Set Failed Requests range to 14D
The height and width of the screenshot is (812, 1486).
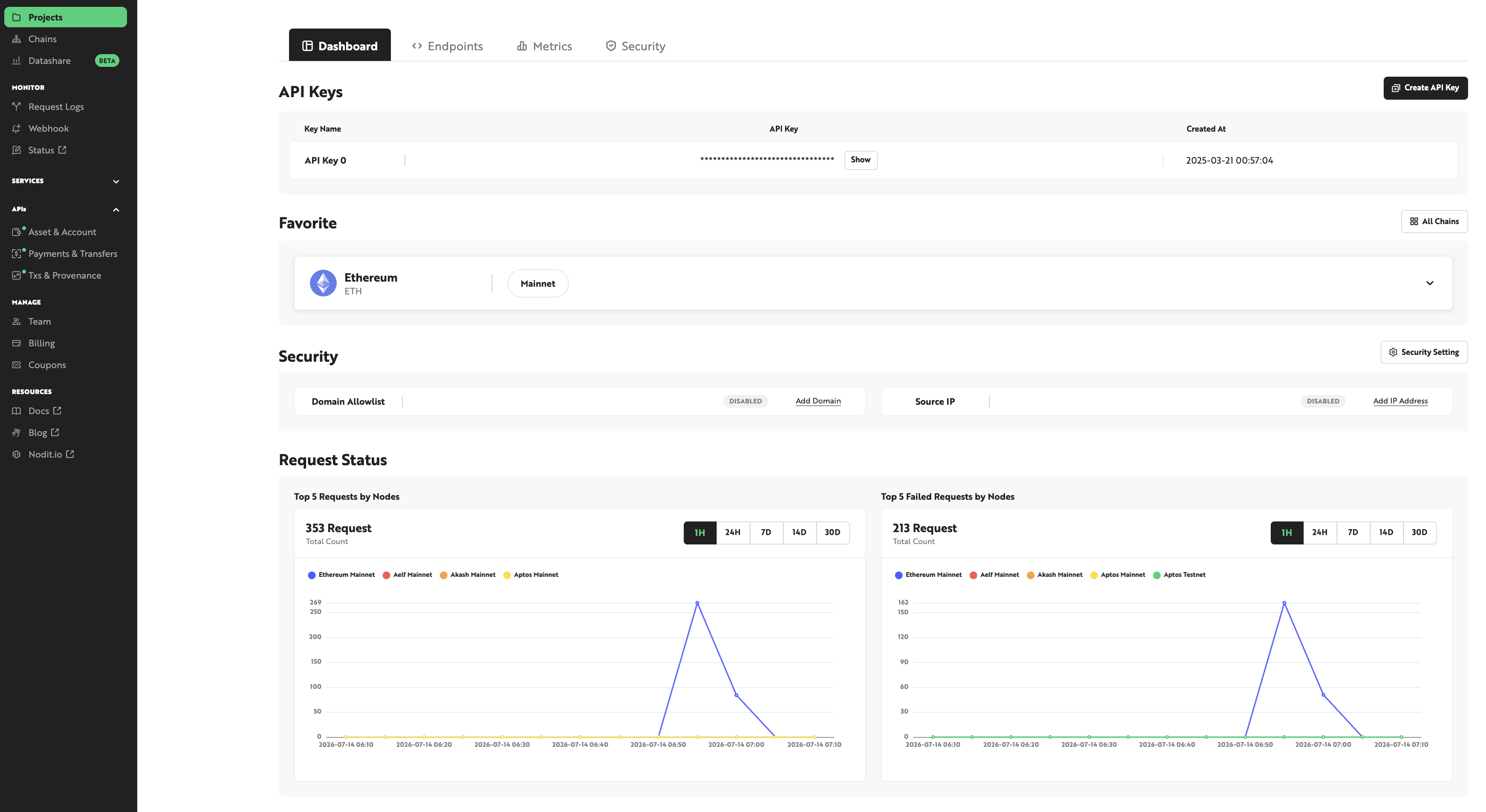(1386, 533)
